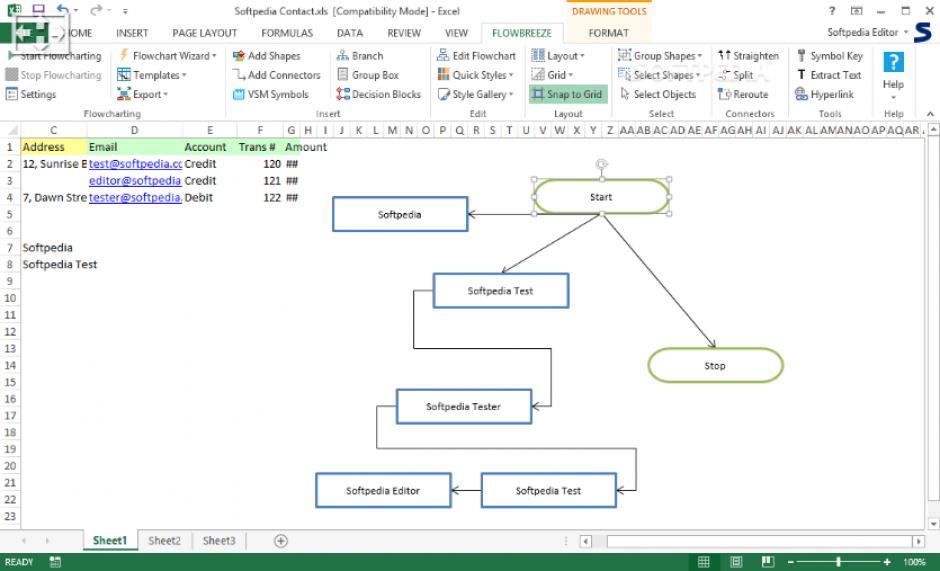Insert a Branch
The width and height of the screenshot is (940, 571).
tap(360, 56)
